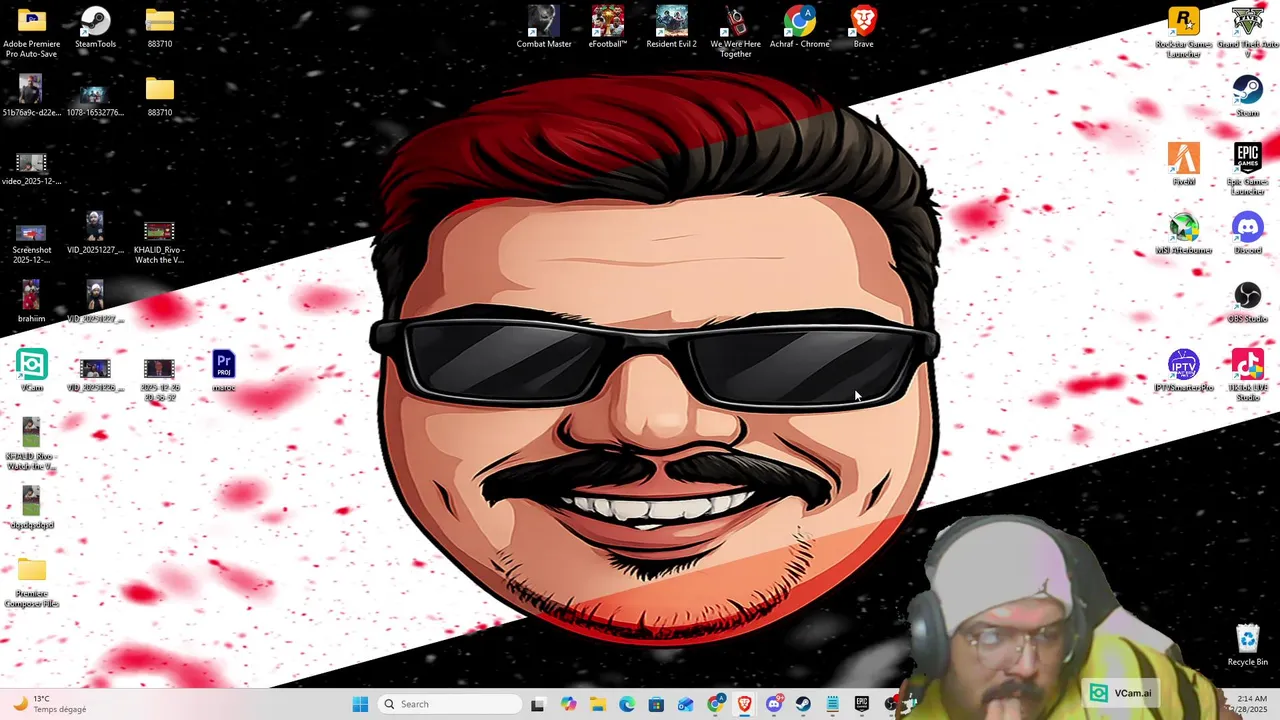Launch Rockstar Games Launcher shortcut
1280x720 pixels.
pos(1184,32)
